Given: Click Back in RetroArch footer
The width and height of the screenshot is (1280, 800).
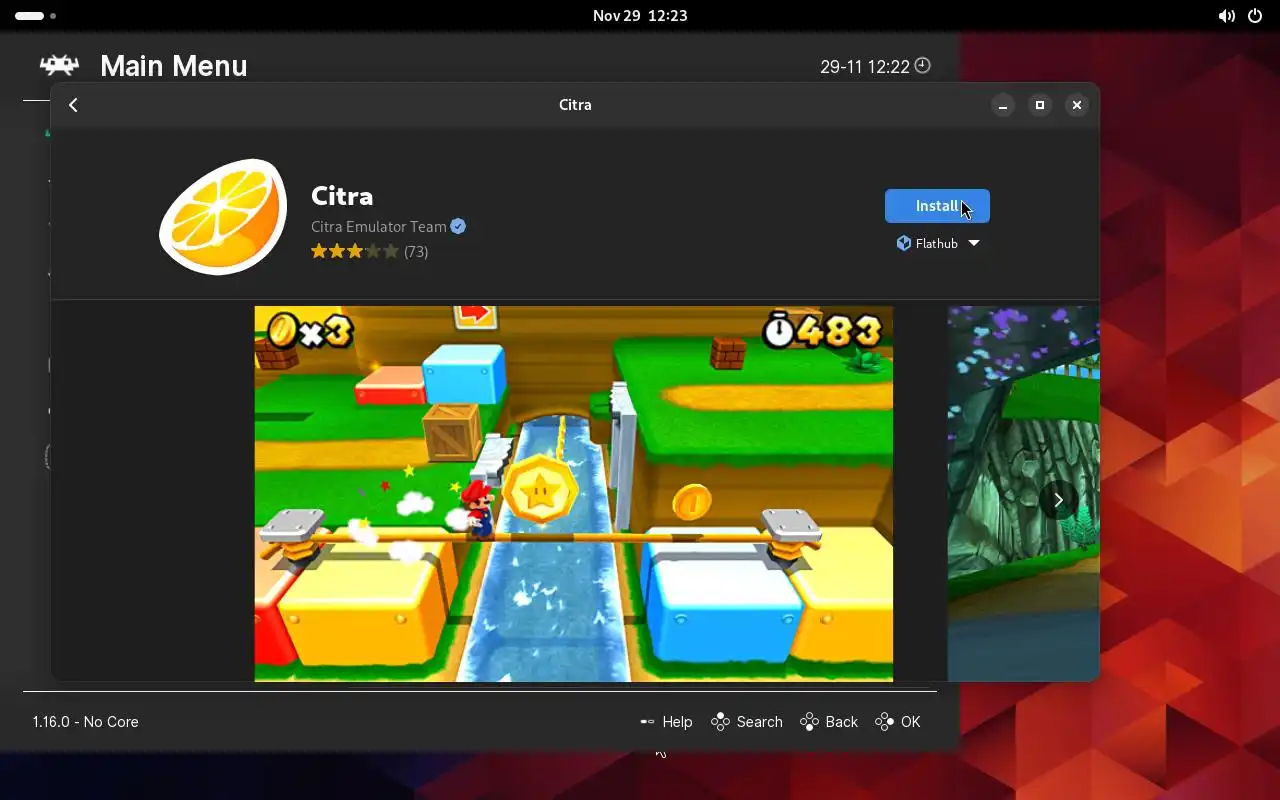Looking at the screenshot, I should pyautogui.click(x=829, y=722).
